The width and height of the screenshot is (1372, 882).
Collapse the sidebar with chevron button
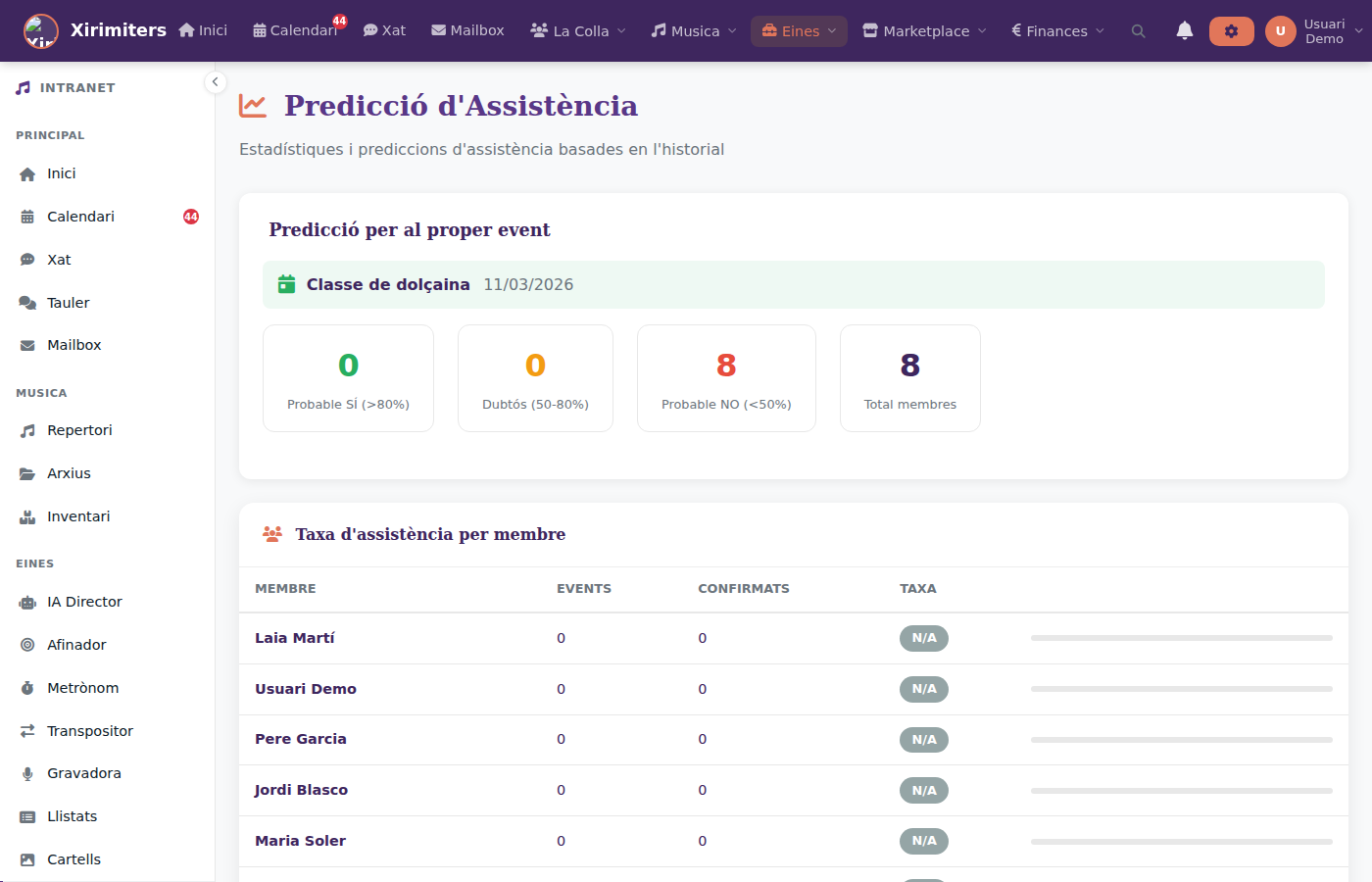(x=215, y=82)
